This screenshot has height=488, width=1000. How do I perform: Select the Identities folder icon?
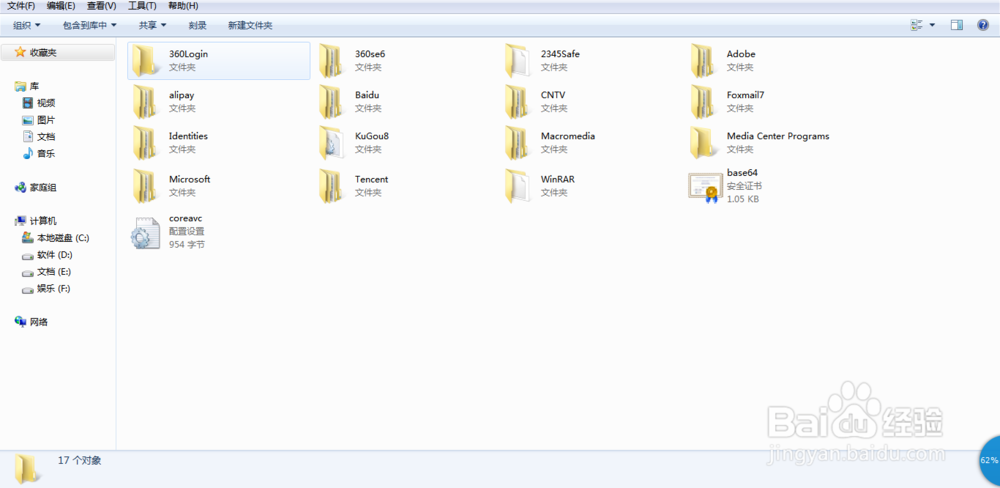click(x=145, y=143)
